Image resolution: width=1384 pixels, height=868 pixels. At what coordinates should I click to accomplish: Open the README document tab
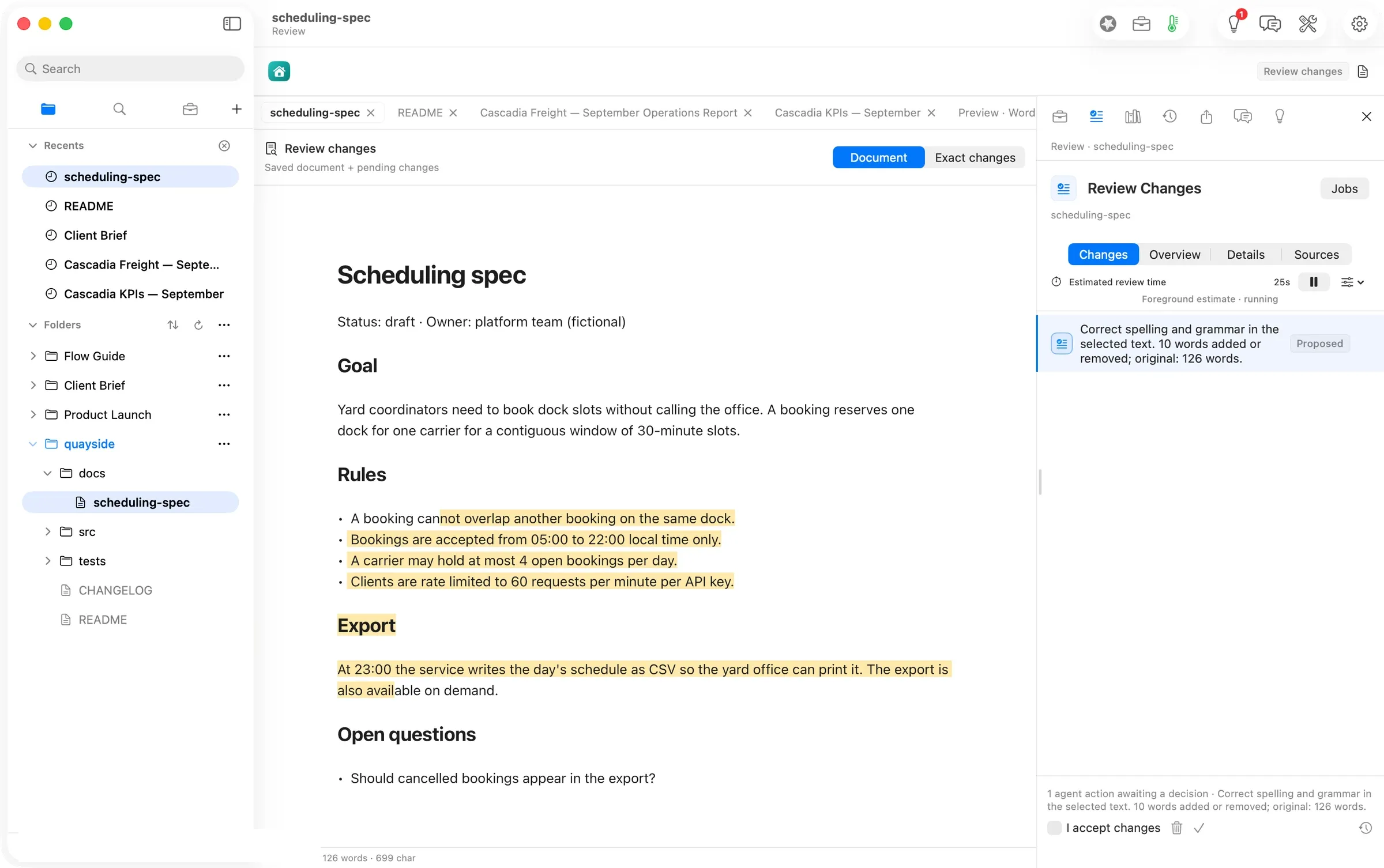pyautogui.click(x=420, y=112)
